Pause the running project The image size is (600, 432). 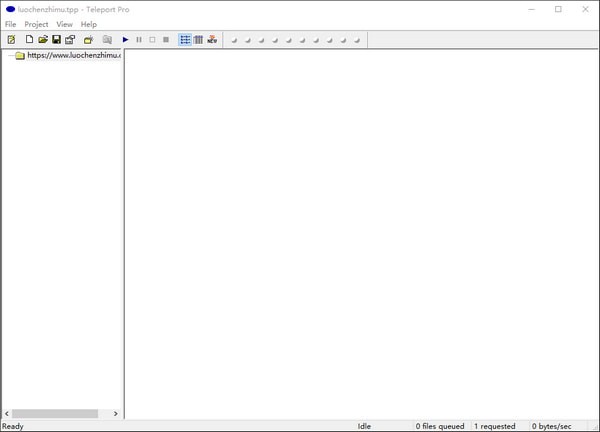139,40
